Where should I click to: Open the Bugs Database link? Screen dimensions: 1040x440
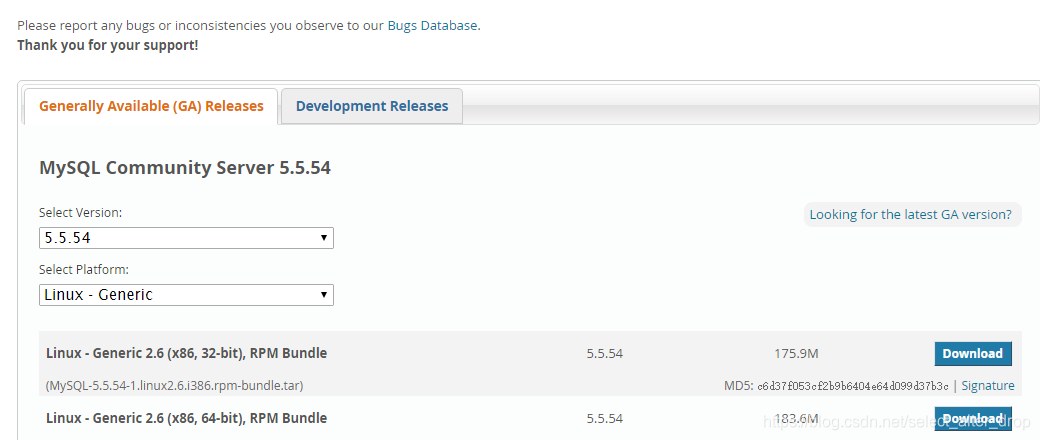tap(432, 26)
